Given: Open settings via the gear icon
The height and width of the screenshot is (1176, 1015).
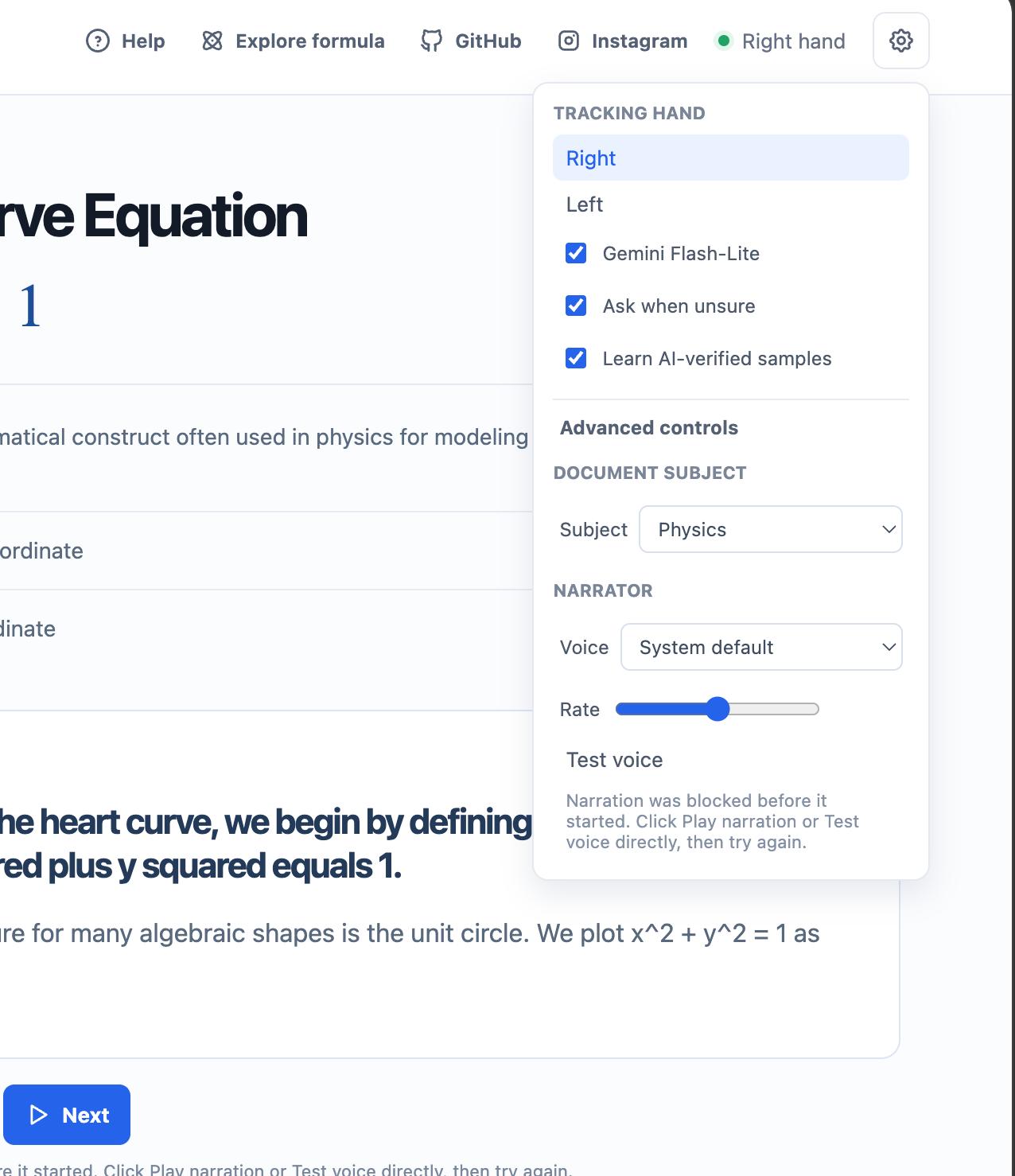Looking at the screenshot, I should (900, 41).
